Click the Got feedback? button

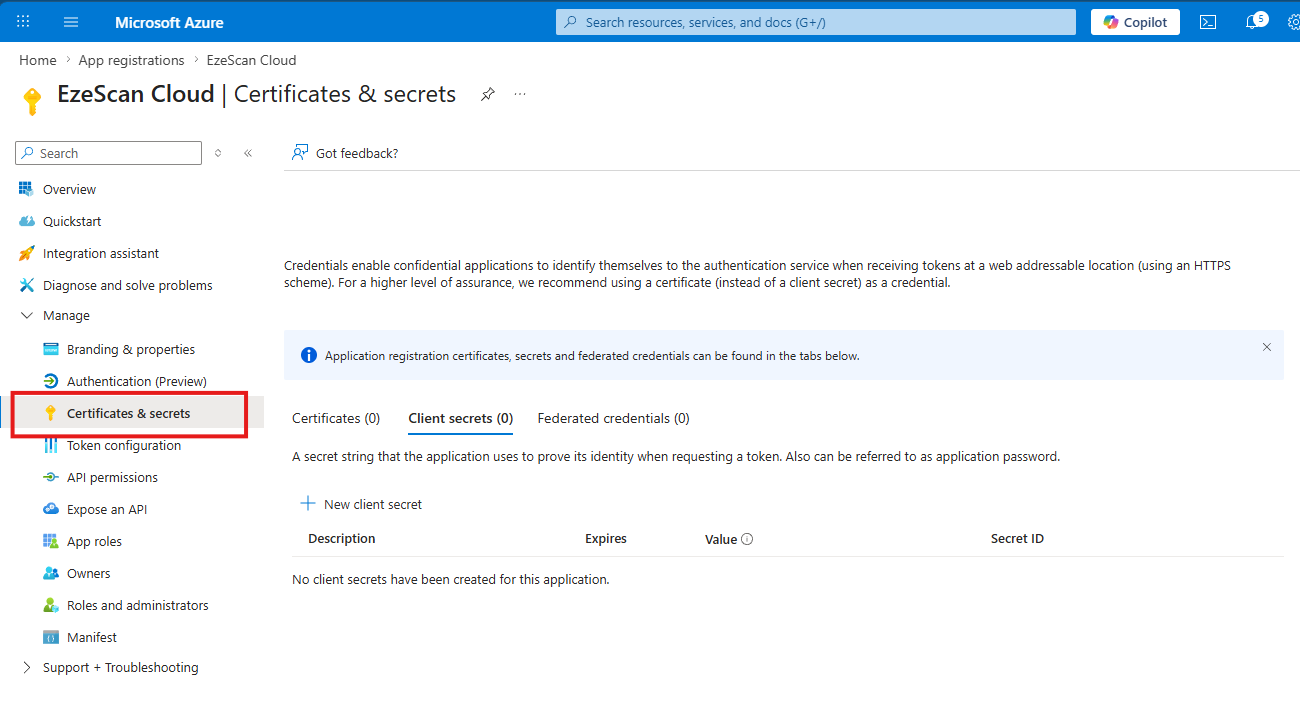point(345,153)
